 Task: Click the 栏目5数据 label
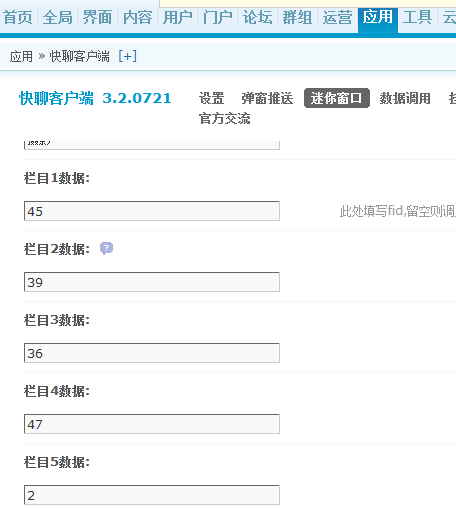click(x=57, y=462)
